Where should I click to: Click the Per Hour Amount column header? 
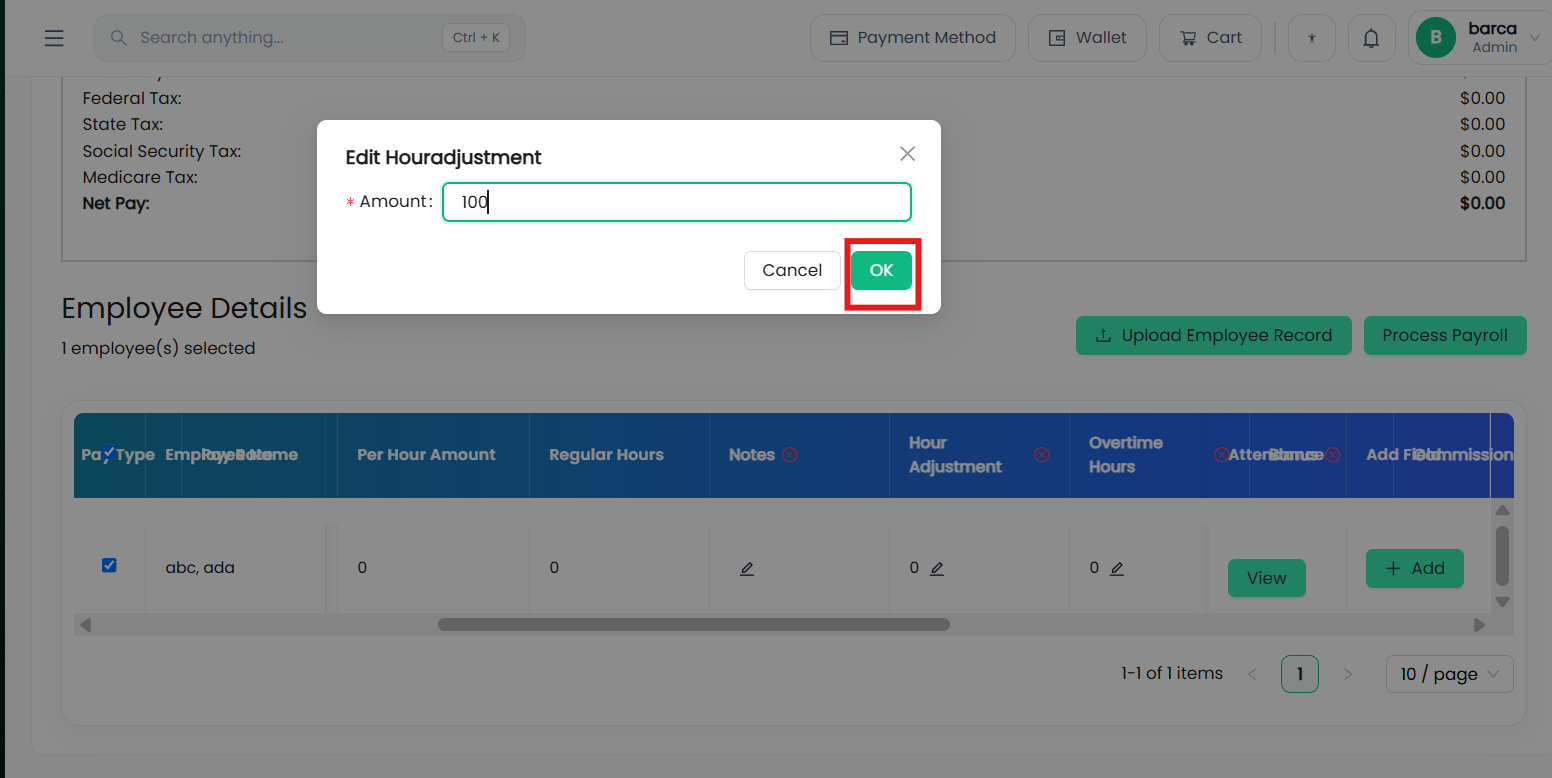(x=426, y=455)
